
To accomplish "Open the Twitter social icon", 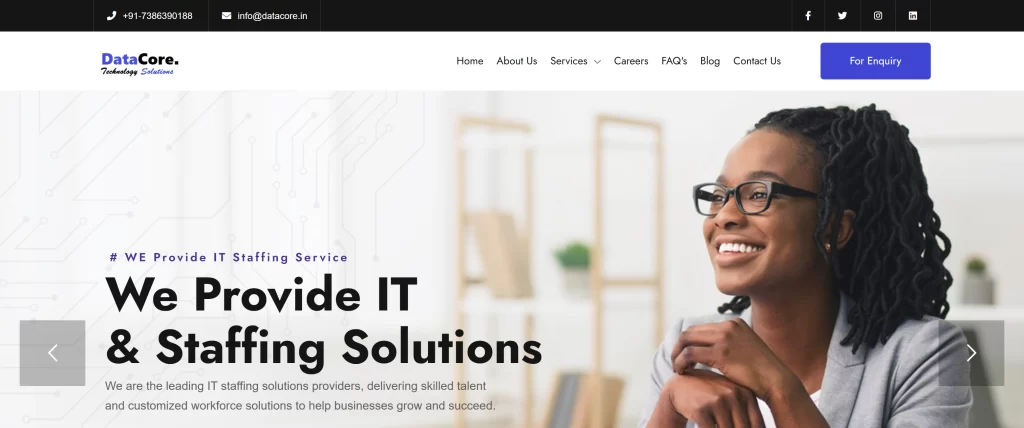I will pos(842,16).
